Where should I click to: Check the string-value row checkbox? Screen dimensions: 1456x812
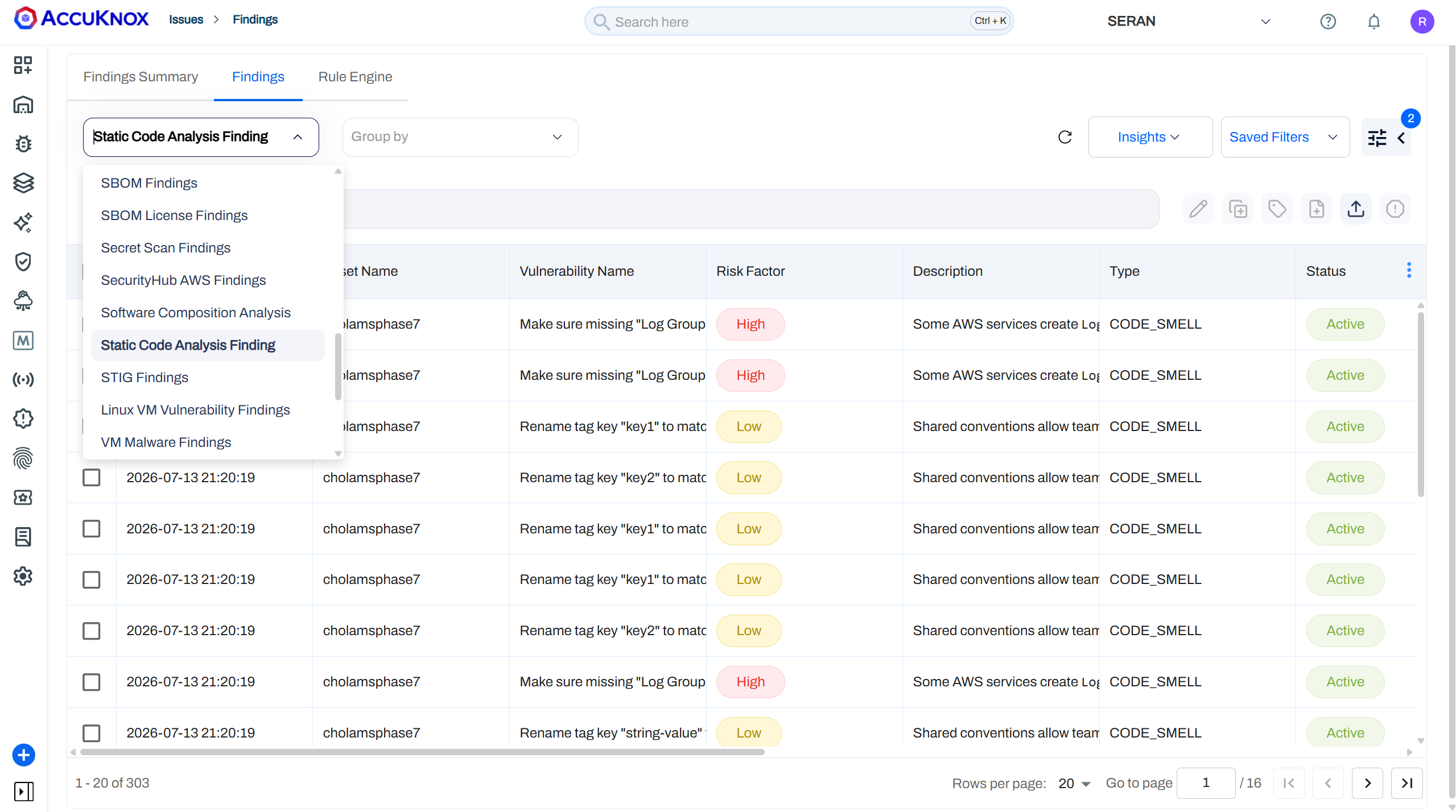[91, 733]
